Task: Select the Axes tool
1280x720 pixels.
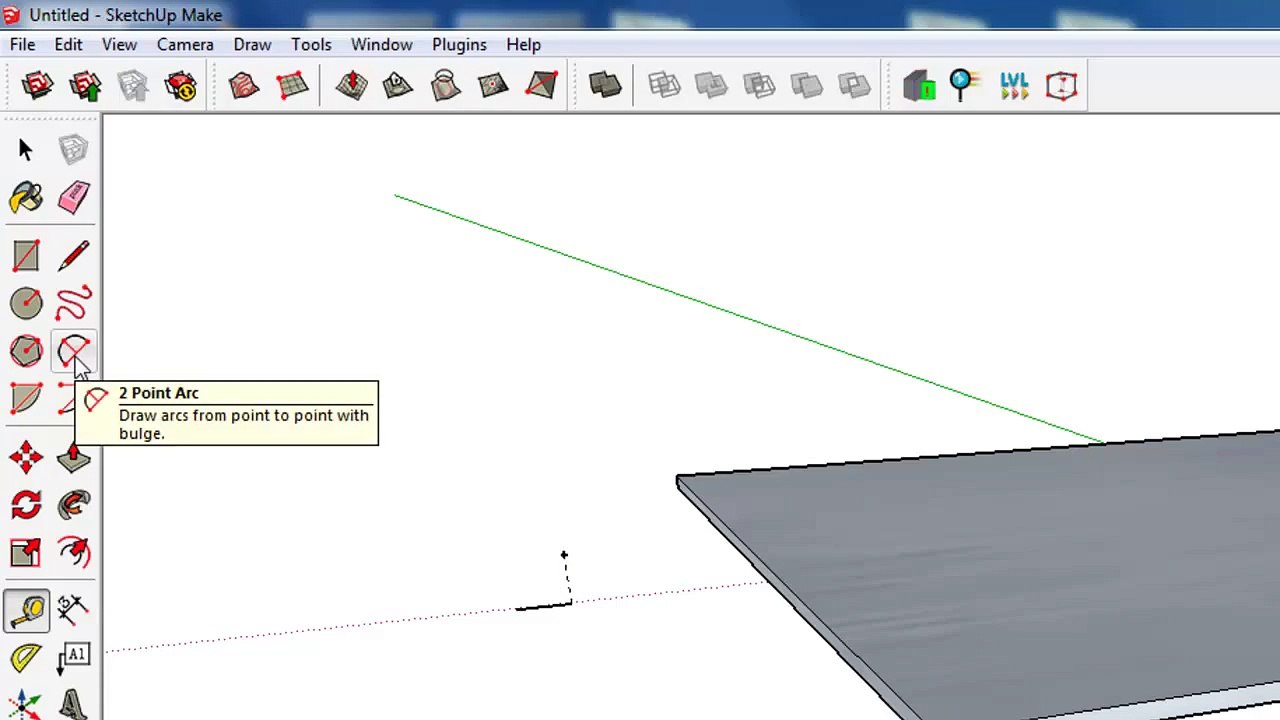Action: tap(26, 704)
